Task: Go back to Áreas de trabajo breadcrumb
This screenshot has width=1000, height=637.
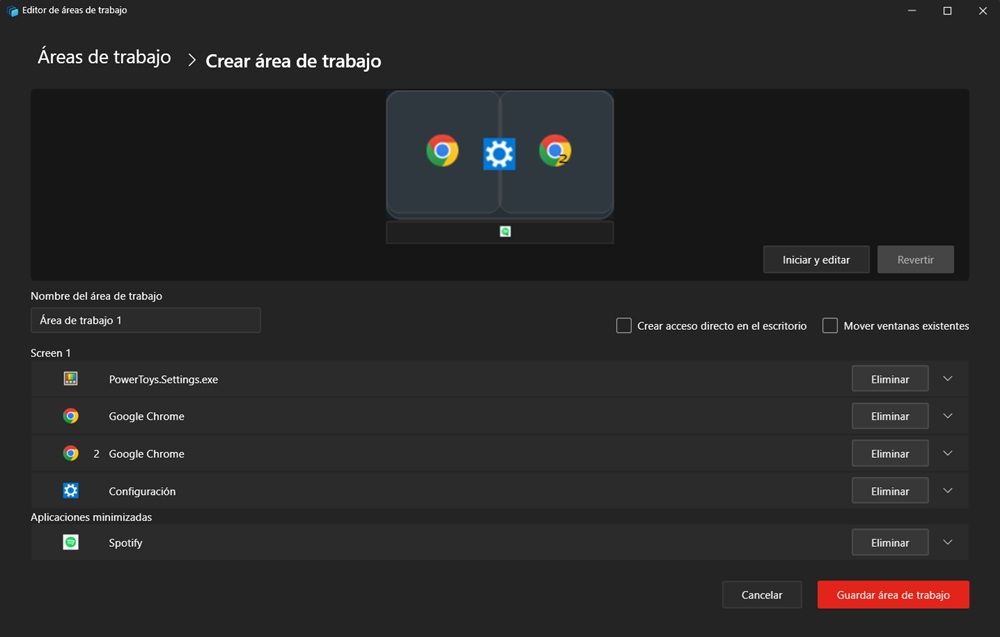Action: point(104,58)
